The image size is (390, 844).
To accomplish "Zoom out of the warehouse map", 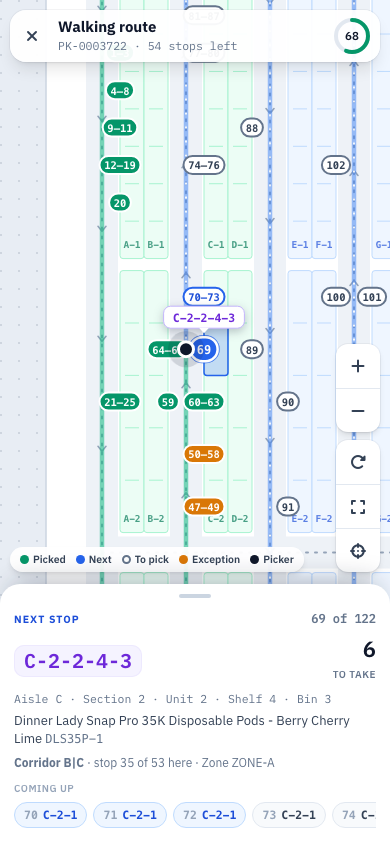I will [358, 411].
